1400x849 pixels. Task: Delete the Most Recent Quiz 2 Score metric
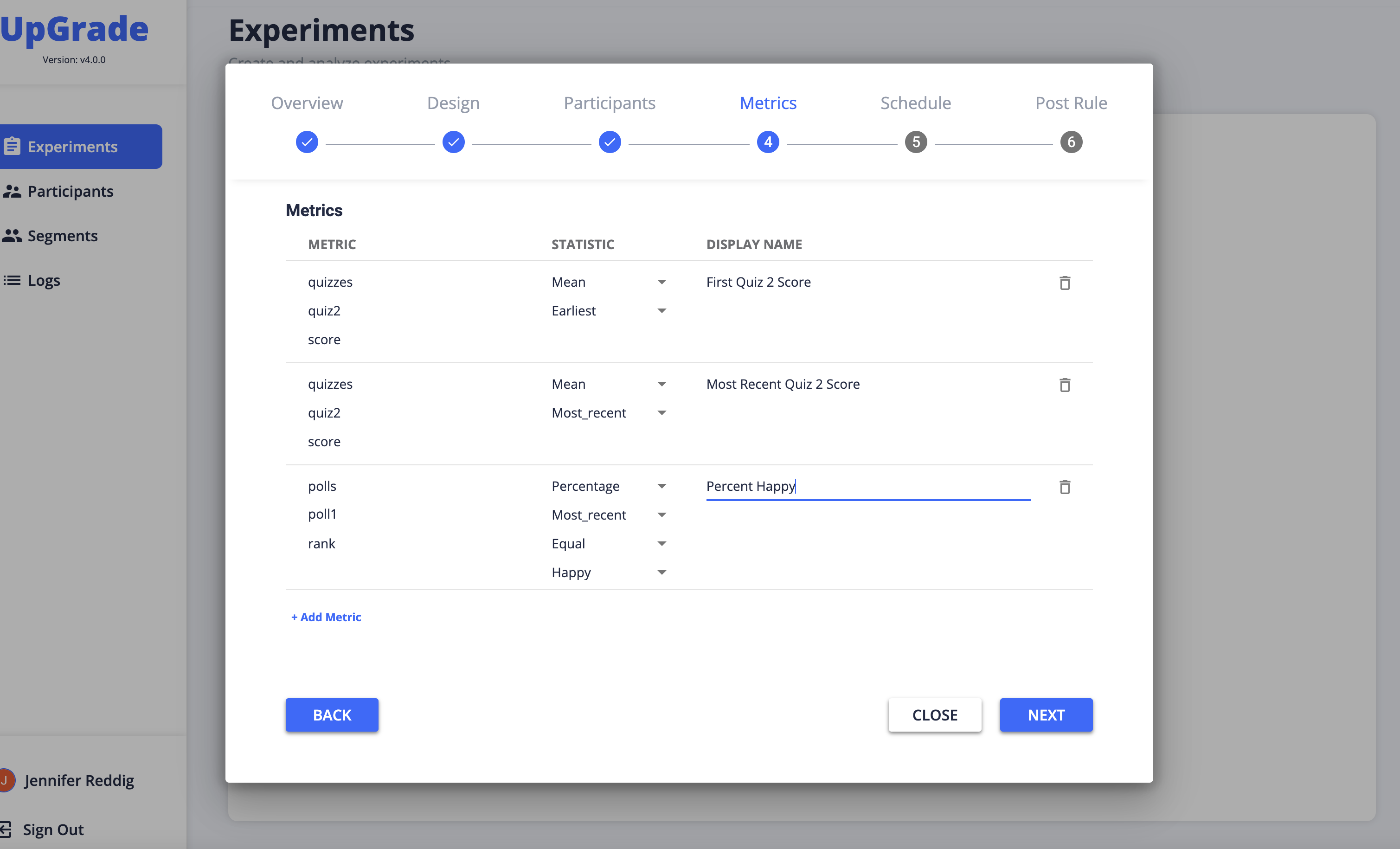click(1064, 385)
